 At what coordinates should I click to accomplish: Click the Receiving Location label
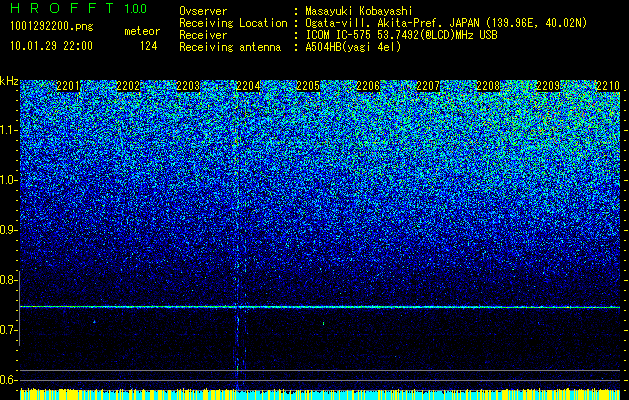coord(233,24)
